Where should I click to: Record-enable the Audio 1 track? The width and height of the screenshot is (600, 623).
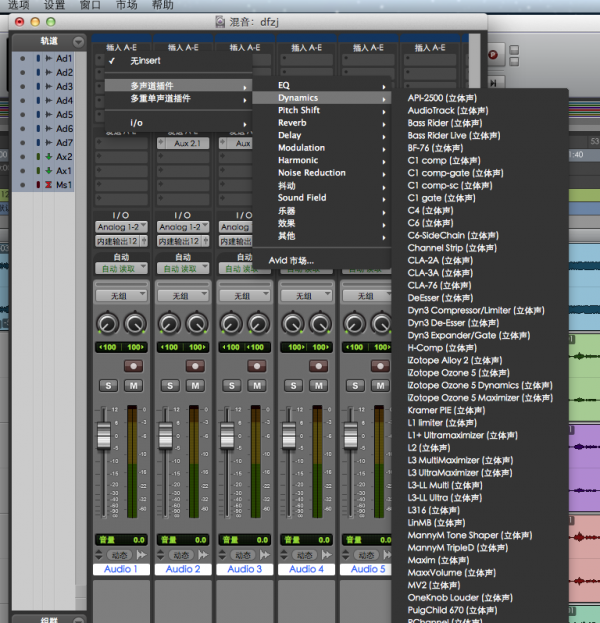click(134, 366)
